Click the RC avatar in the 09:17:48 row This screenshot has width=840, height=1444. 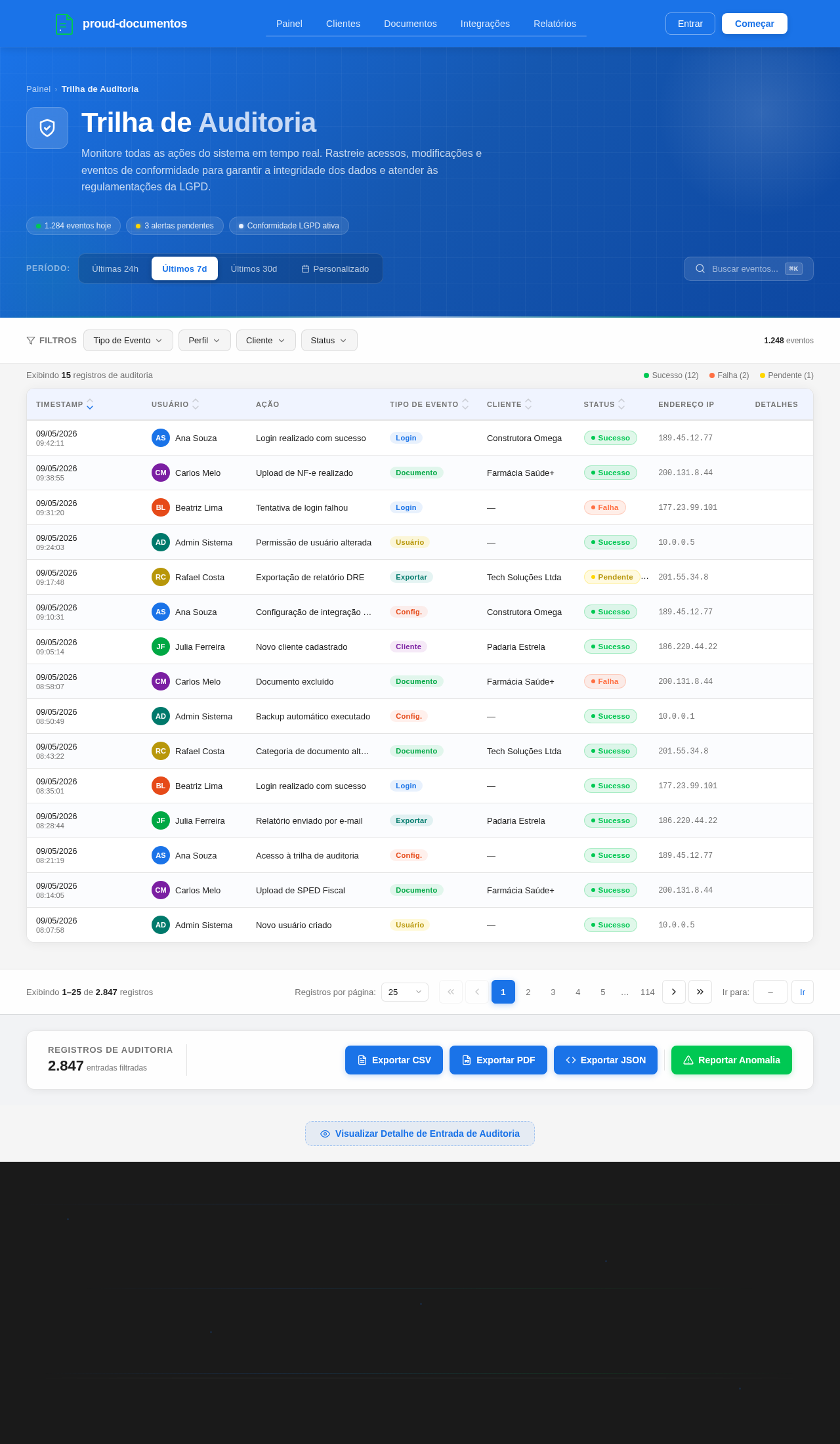(161, 577)
